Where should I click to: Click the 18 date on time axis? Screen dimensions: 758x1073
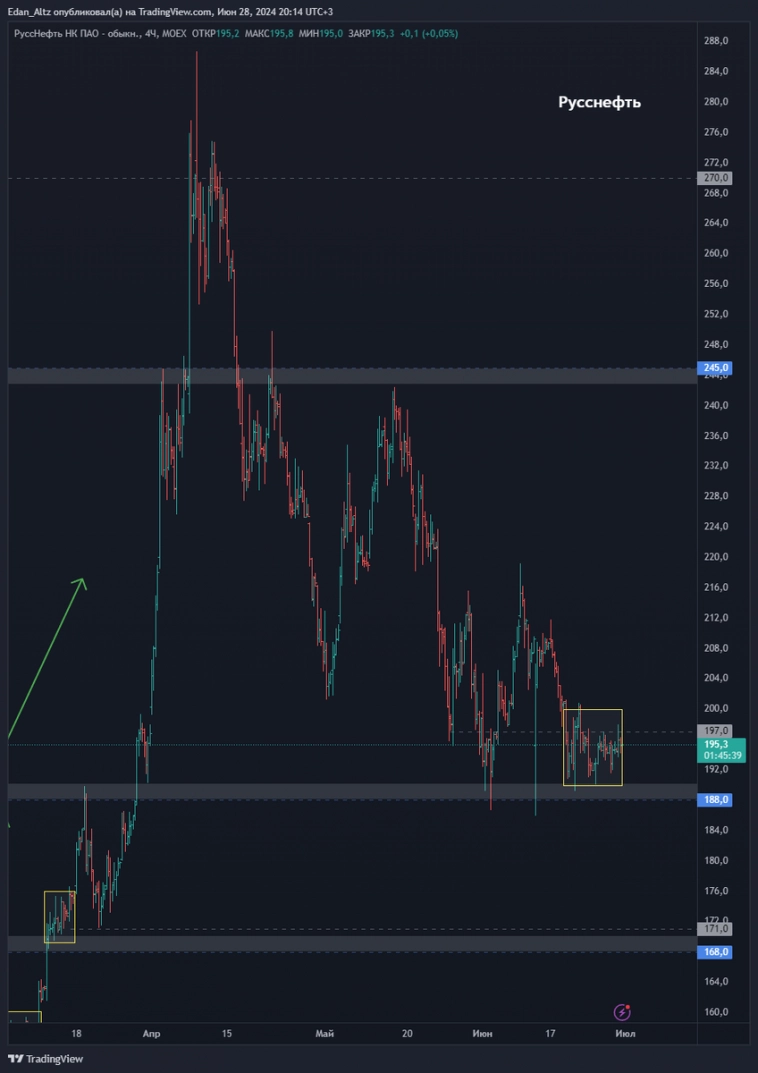click(x=76, y=1033)
